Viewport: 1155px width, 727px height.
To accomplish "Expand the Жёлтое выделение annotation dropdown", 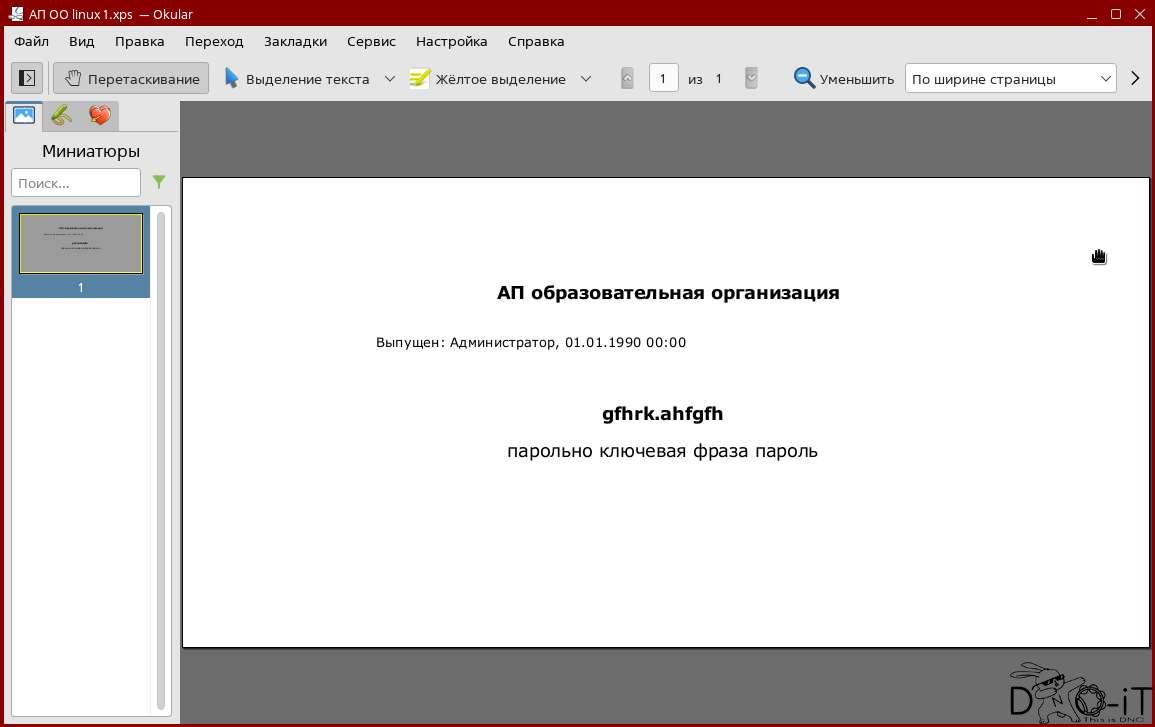I will 586,79.
